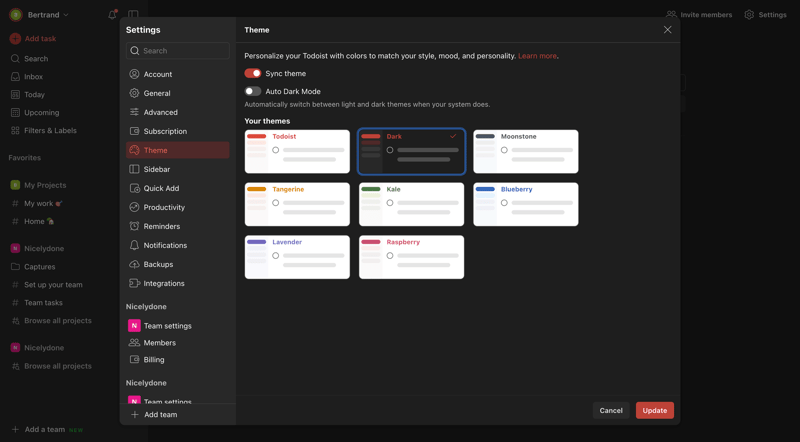The width and height of the screenshot is (800, 442).
Task: Choose the Tangerine orange theme
Action: tap(297, 204)
